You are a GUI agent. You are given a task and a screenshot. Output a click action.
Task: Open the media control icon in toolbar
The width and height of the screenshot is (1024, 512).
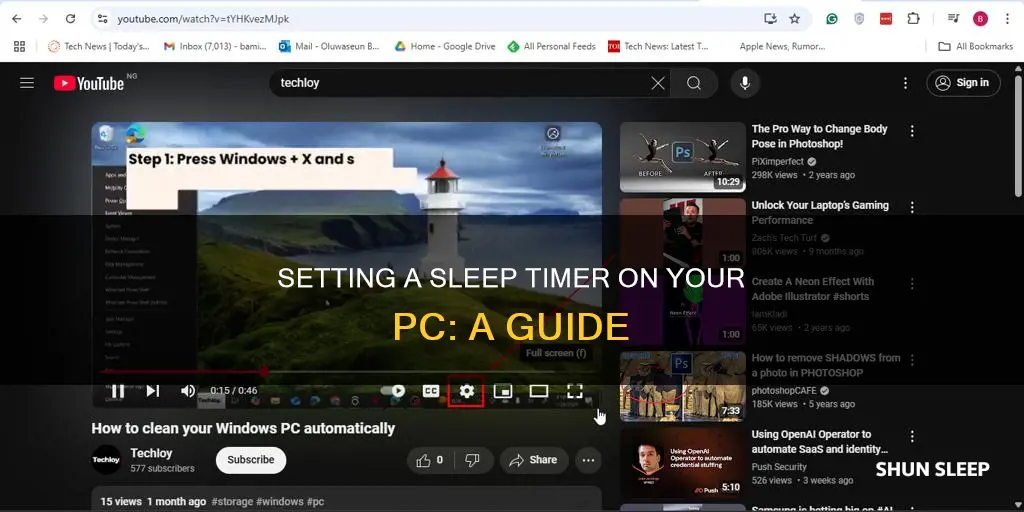[x=953, y=19]
